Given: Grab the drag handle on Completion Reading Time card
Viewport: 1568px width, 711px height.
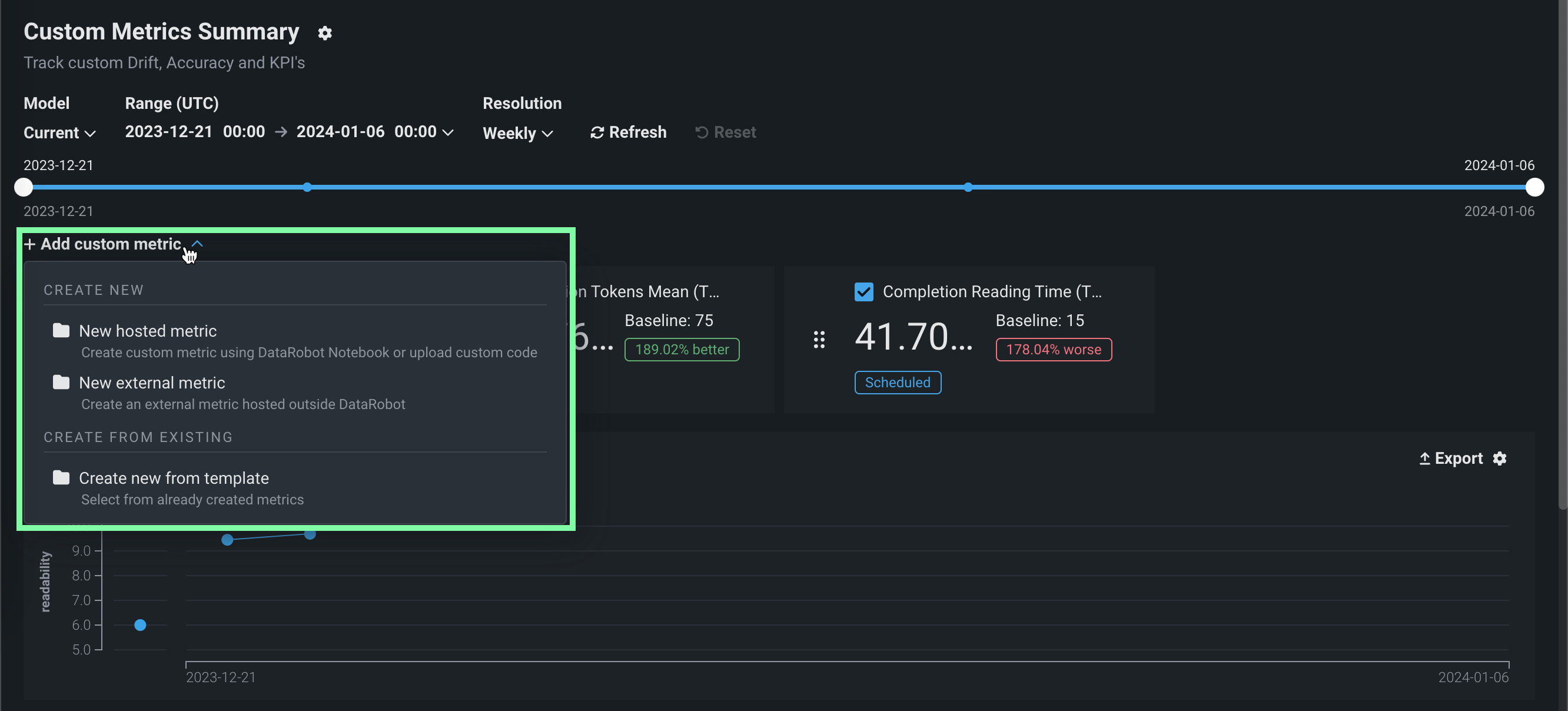Looking at the screenshot, I should point(819,340).
